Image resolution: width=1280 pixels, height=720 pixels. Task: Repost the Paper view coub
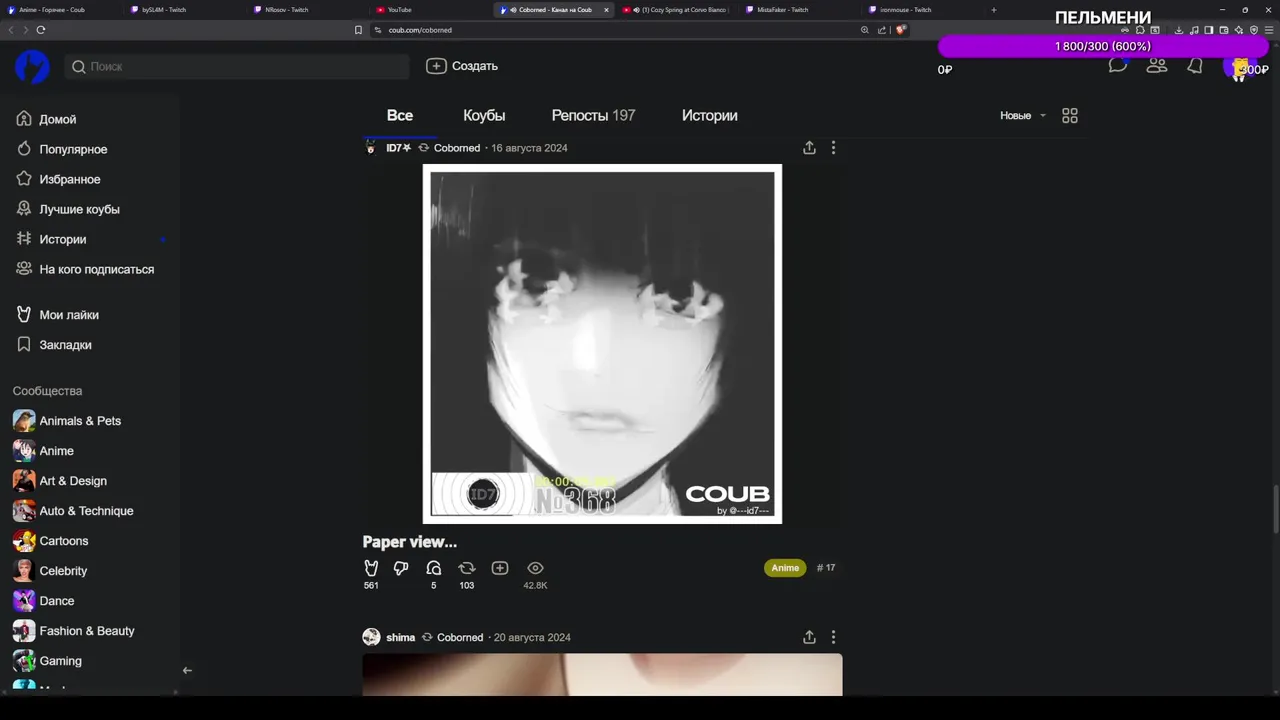pyautogui.click(x=466, y=568)
